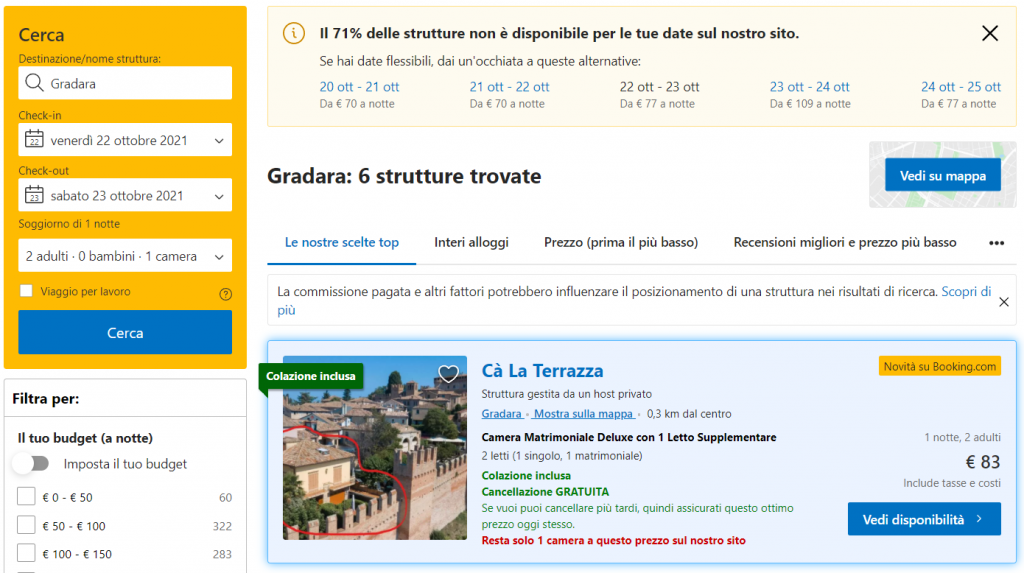Click the blue Cerca button
The image size is (1024, 573).
[125, 333]
